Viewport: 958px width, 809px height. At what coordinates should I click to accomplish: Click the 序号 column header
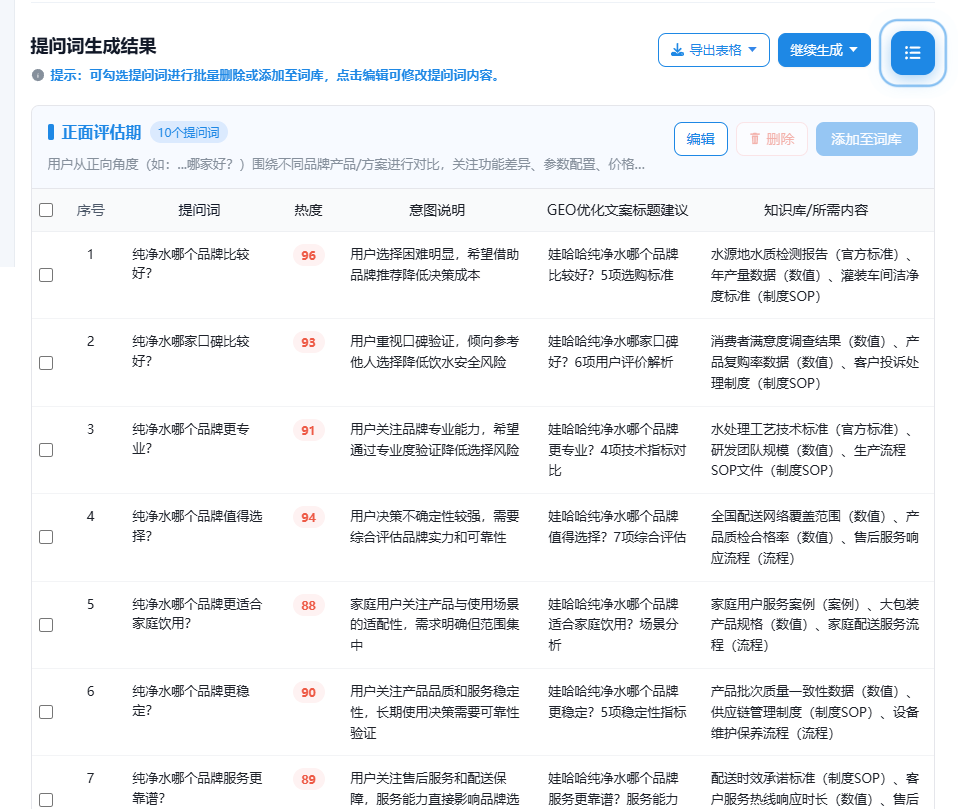point(90,210)
